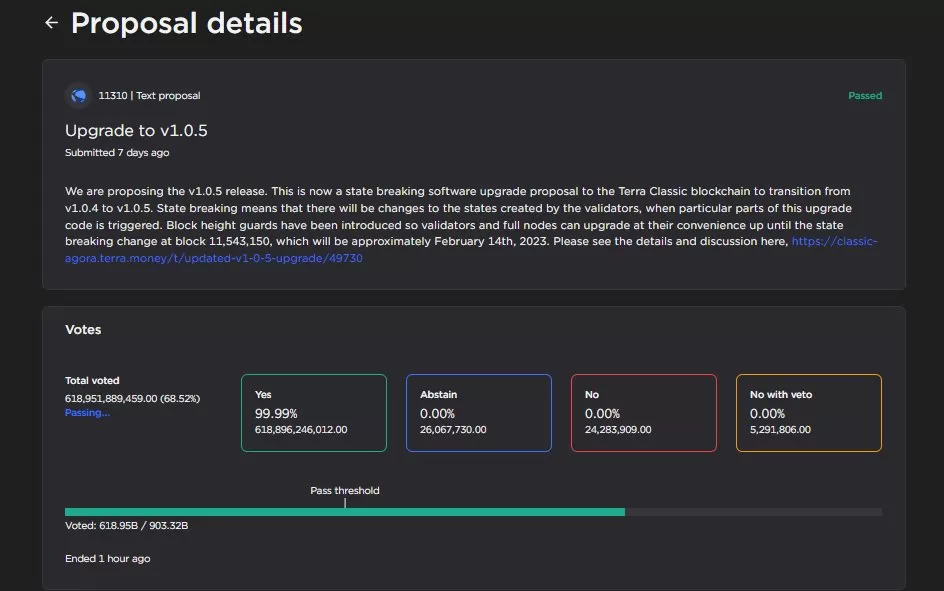Click the 11310 | Text proposal label
Image resolution: width=944 pixels, height=591 pixels.
[149, 96]
